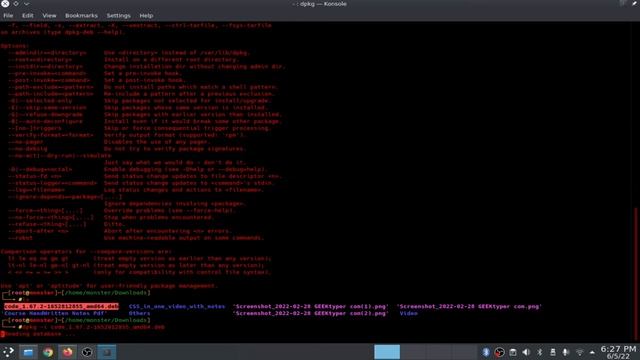Open the Wi-Fi network tray icon

click(x=579, y=352)
